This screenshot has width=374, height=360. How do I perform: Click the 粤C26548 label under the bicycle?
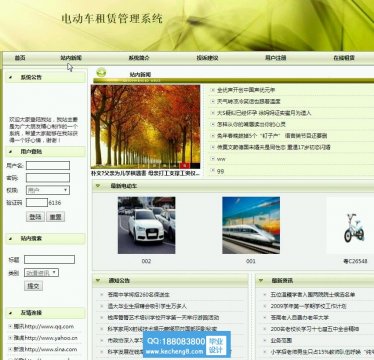coord(355,261)
